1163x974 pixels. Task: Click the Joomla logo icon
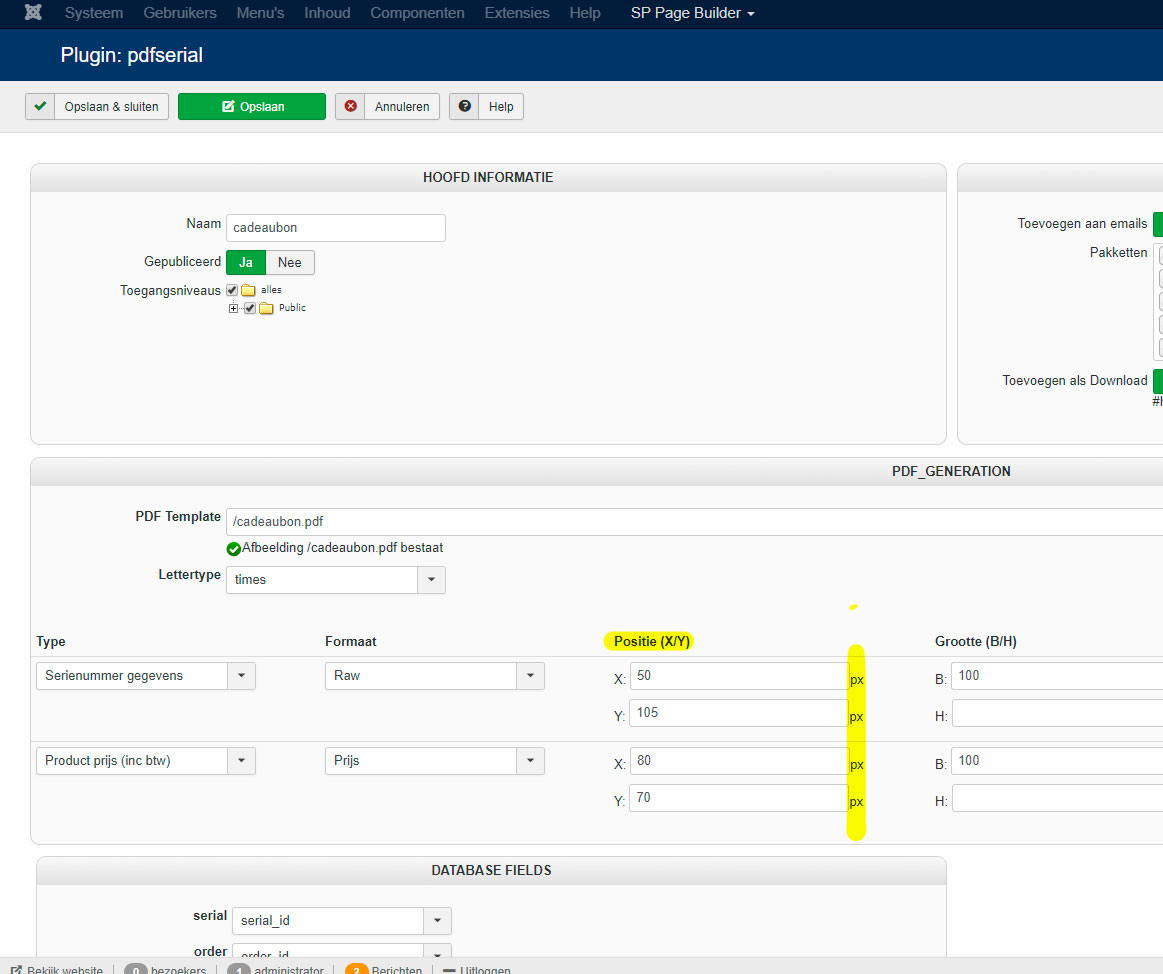(33, 13)
